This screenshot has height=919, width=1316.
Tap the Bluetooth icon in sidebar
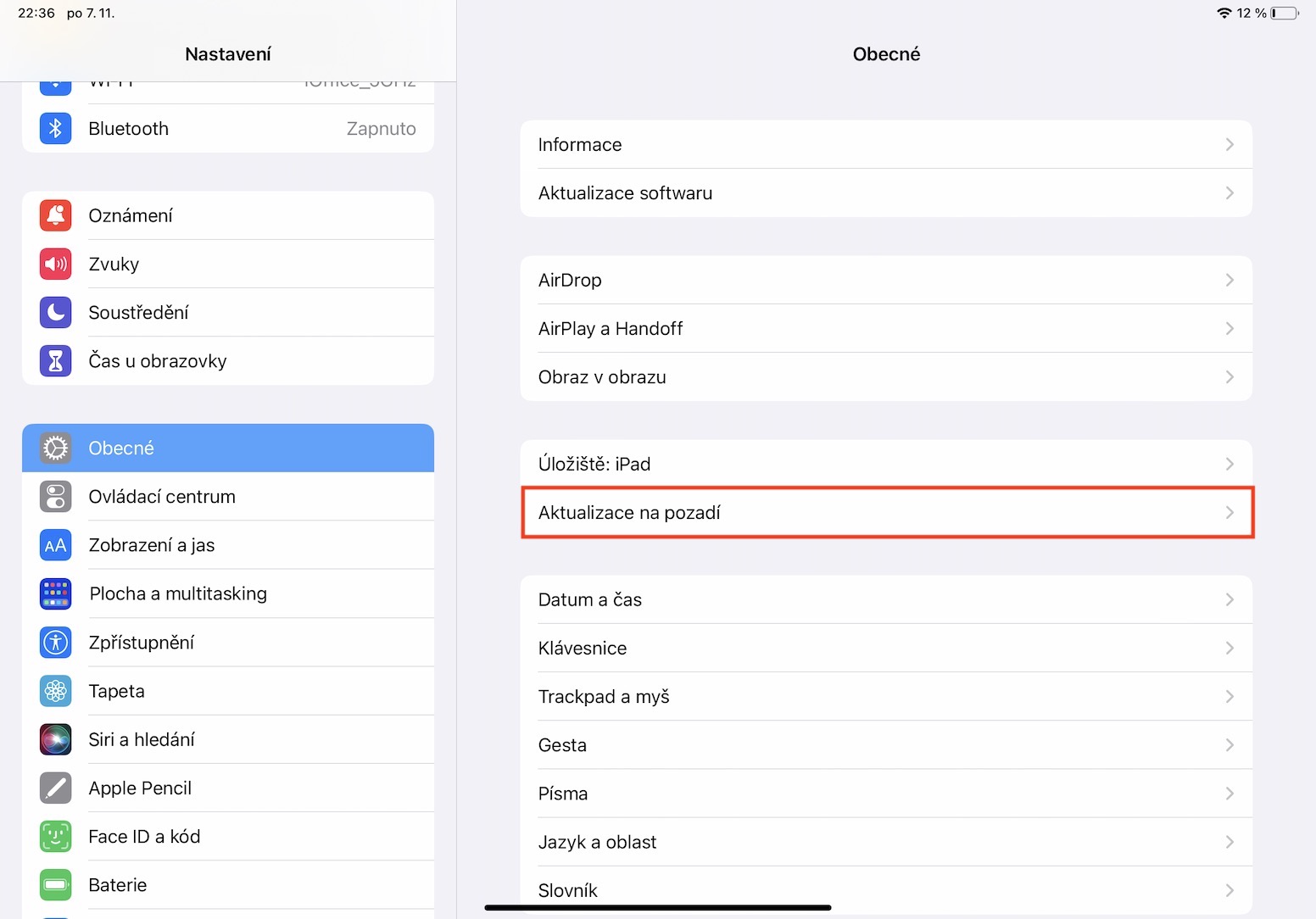coord(56,129)
